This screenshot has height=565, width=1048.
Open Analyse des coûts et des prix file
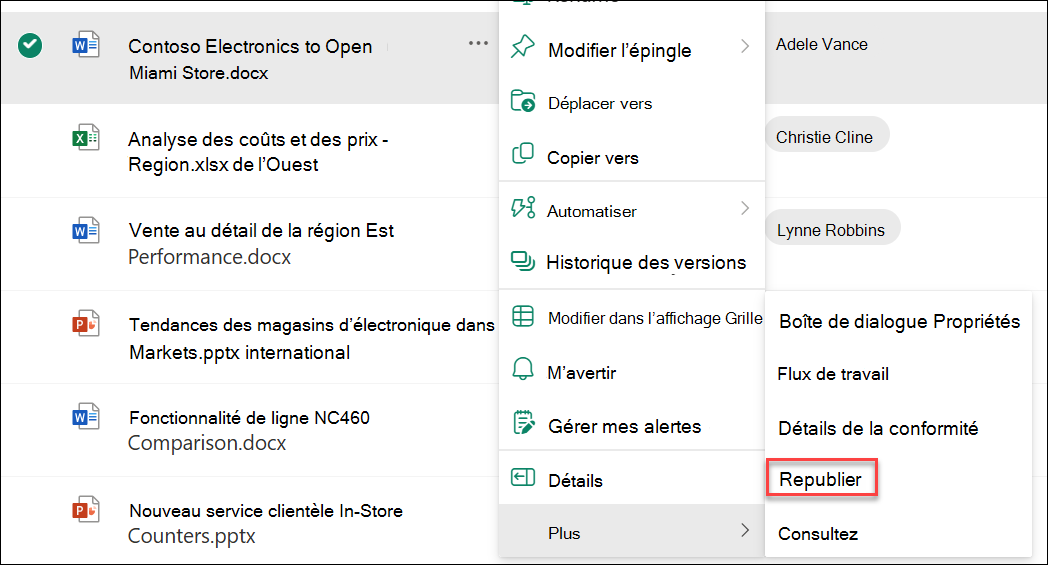coord(258,152)
